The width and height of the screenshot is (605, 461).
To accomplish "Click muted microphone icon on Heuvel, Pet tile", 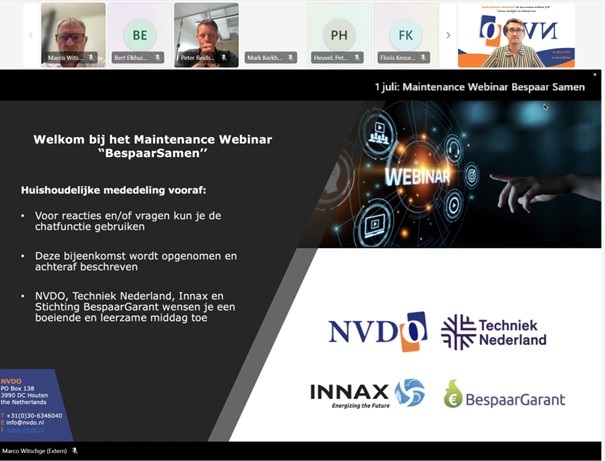I will [357, 57].
